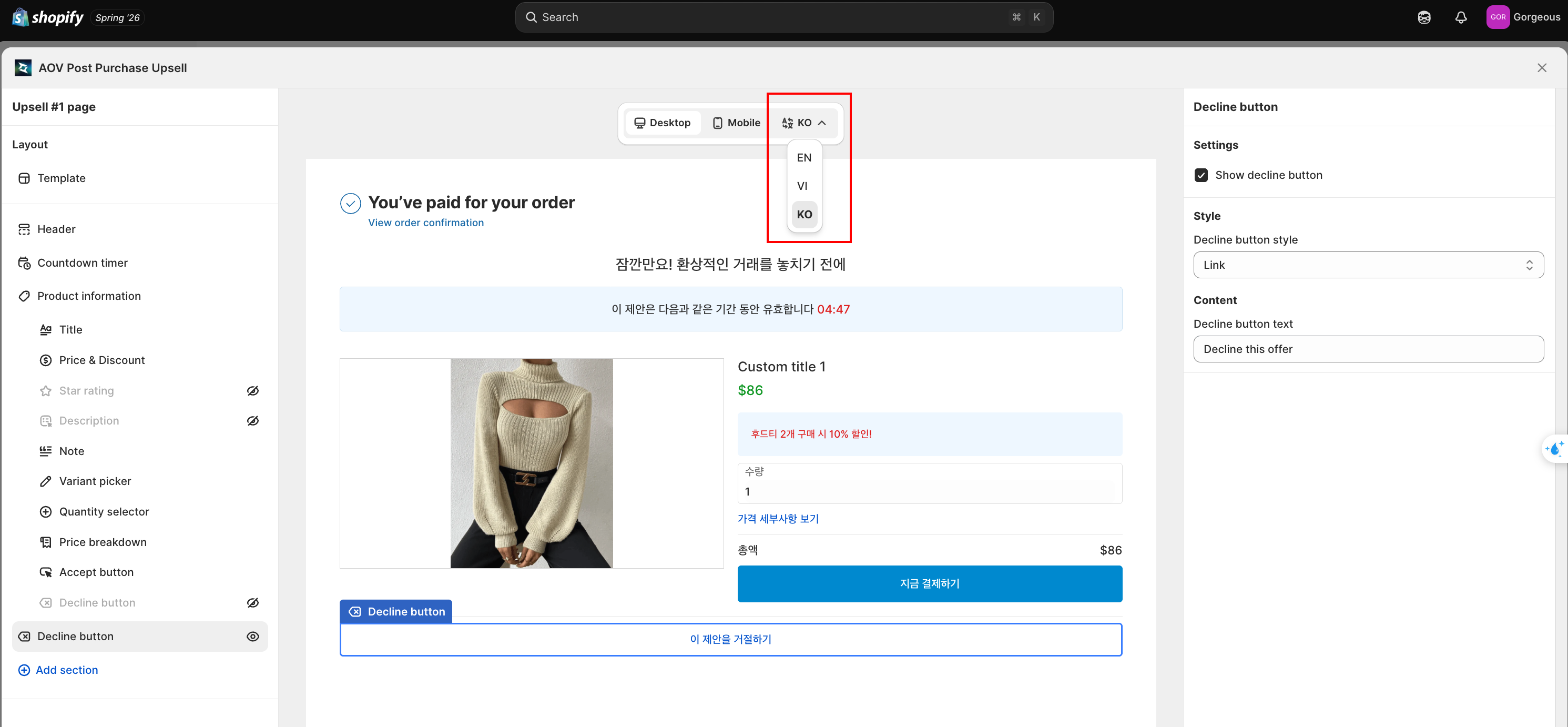Click the Note block icon
Viewport: 1568px width, 727px height.
pyautogui.click(x=46, y=451)
